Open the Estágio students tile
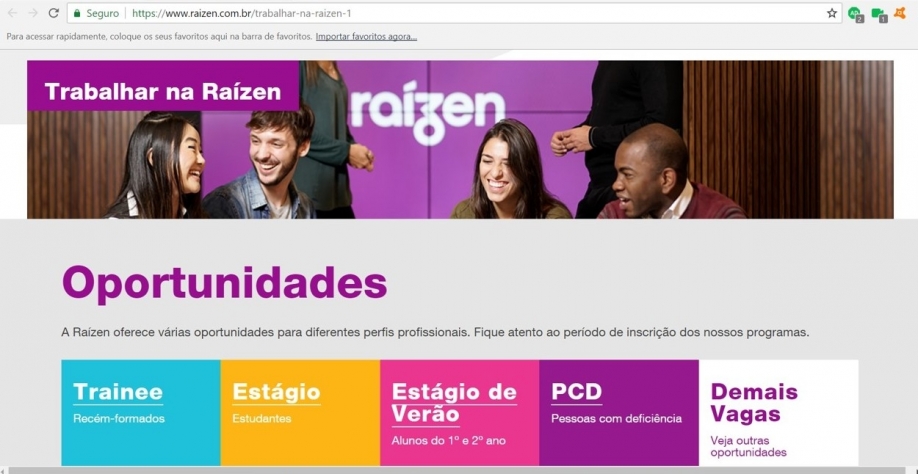Image resolution: width=918 pixels, height=474 pixels. tap(300, 413)
